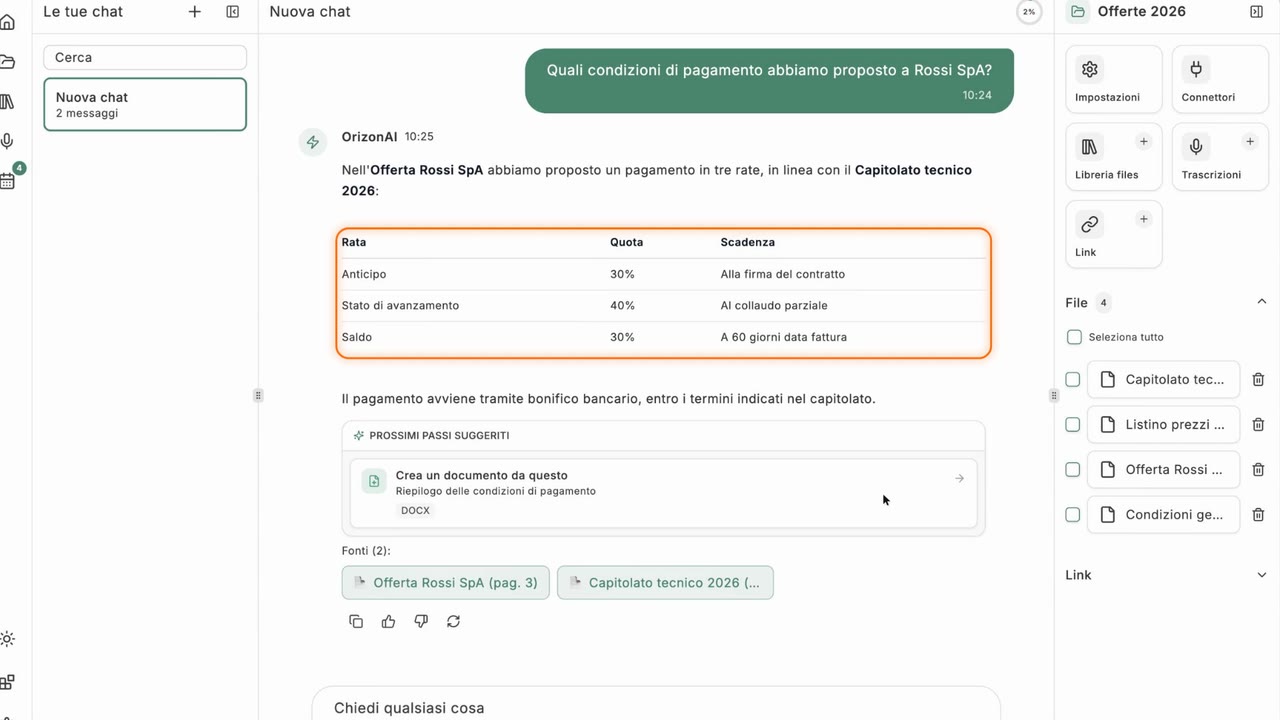Tick the Condizioni generali file checkbox
Screen dimensions: 1280x720
click(1073, 515)
